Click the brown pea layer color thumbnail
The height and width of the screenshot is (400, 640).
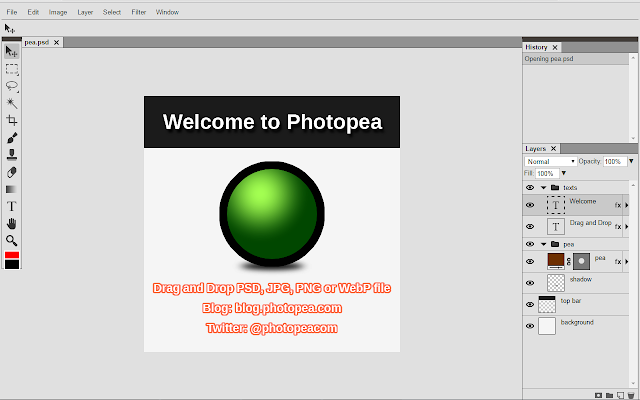[556, 261]
